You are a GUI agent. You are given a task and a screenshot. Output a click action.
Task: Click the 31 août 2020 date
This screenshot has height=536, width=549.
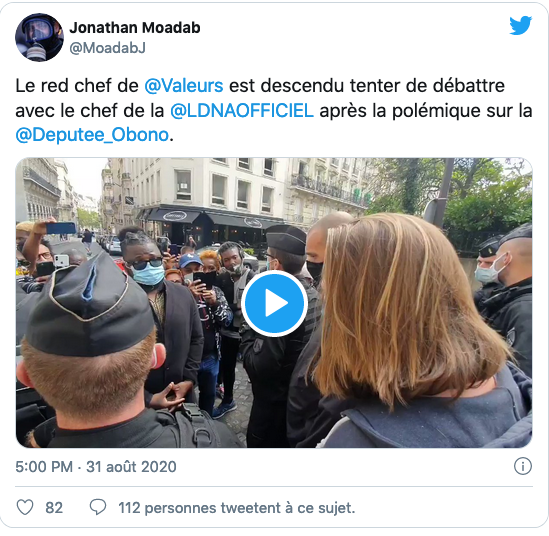coord(131,467)
